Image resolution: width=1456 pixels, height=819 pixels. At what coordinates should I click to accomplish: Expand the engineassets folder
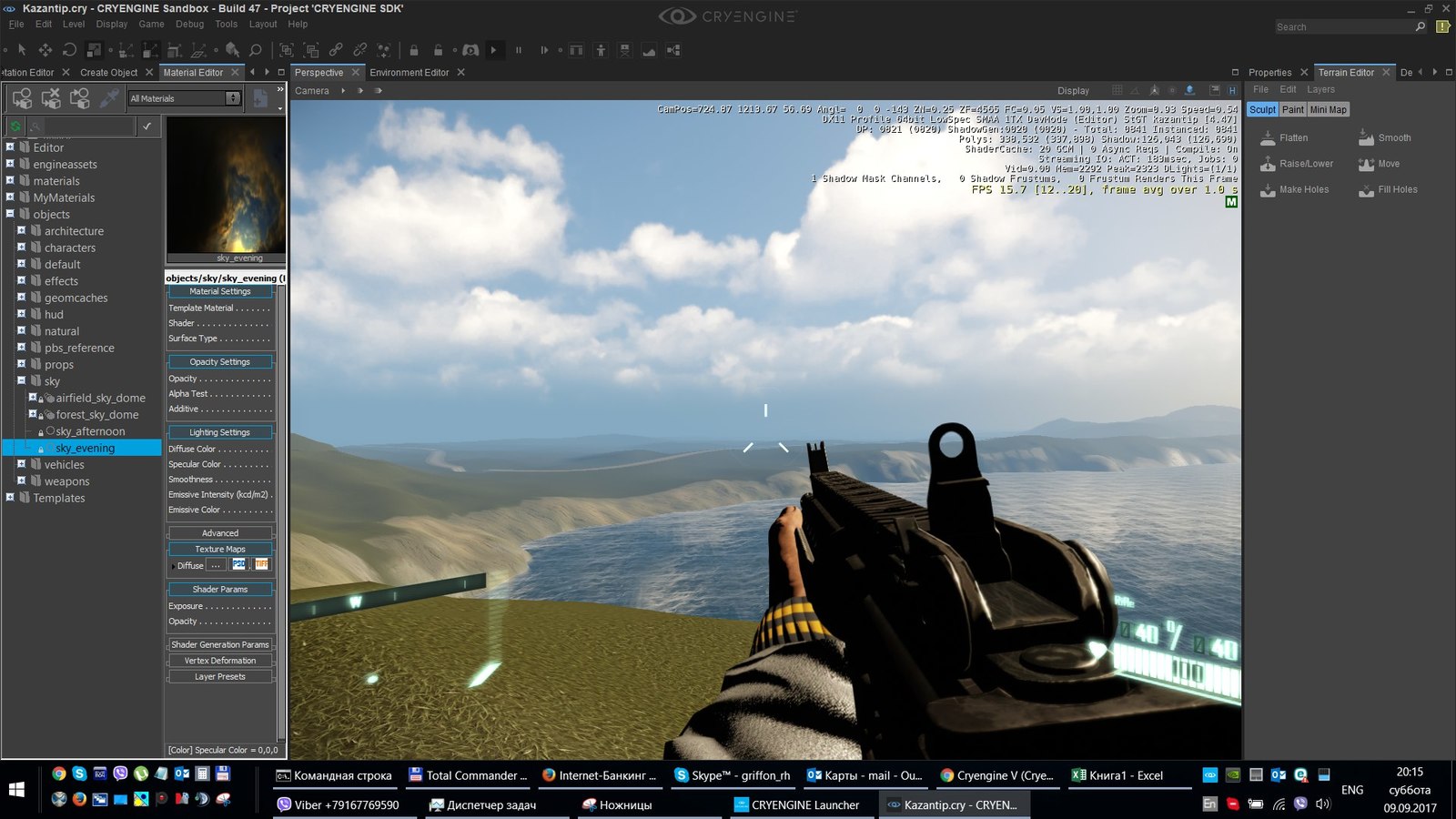10,164
